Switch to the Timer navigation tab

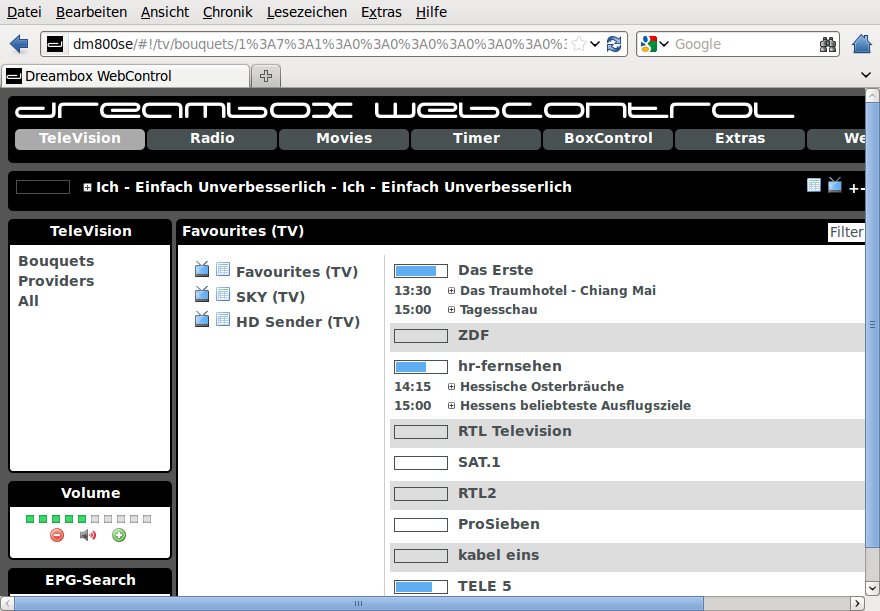click(476, 139)
